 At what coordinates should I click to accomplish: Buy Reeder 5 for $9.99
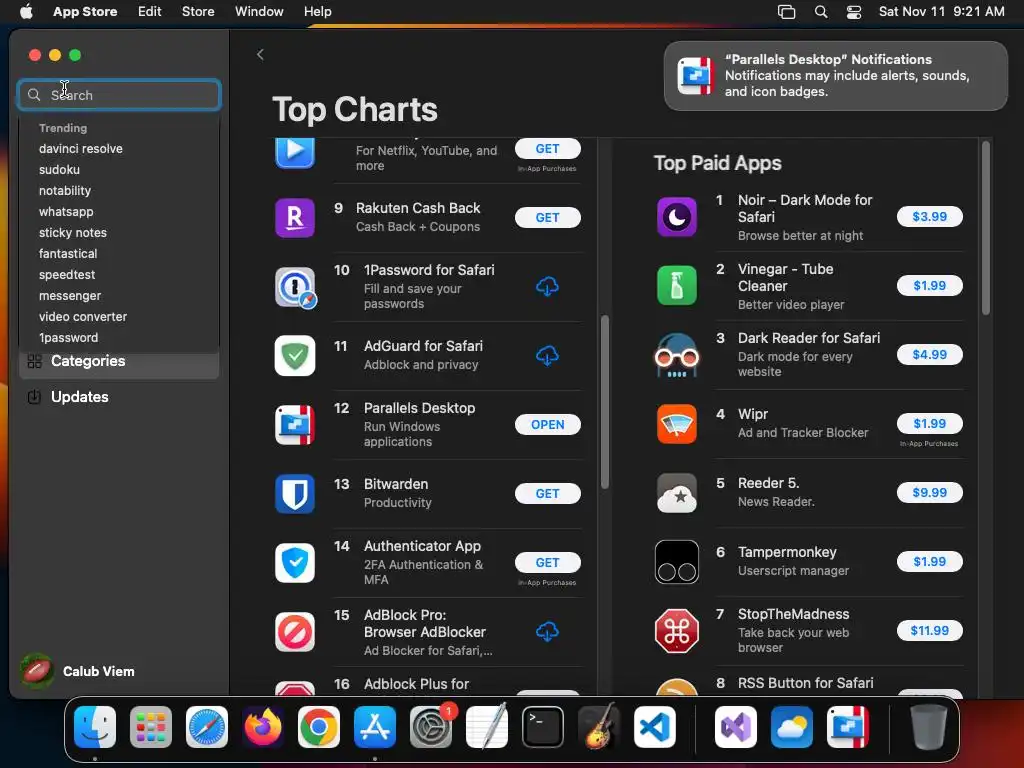[x=929, y=492]
